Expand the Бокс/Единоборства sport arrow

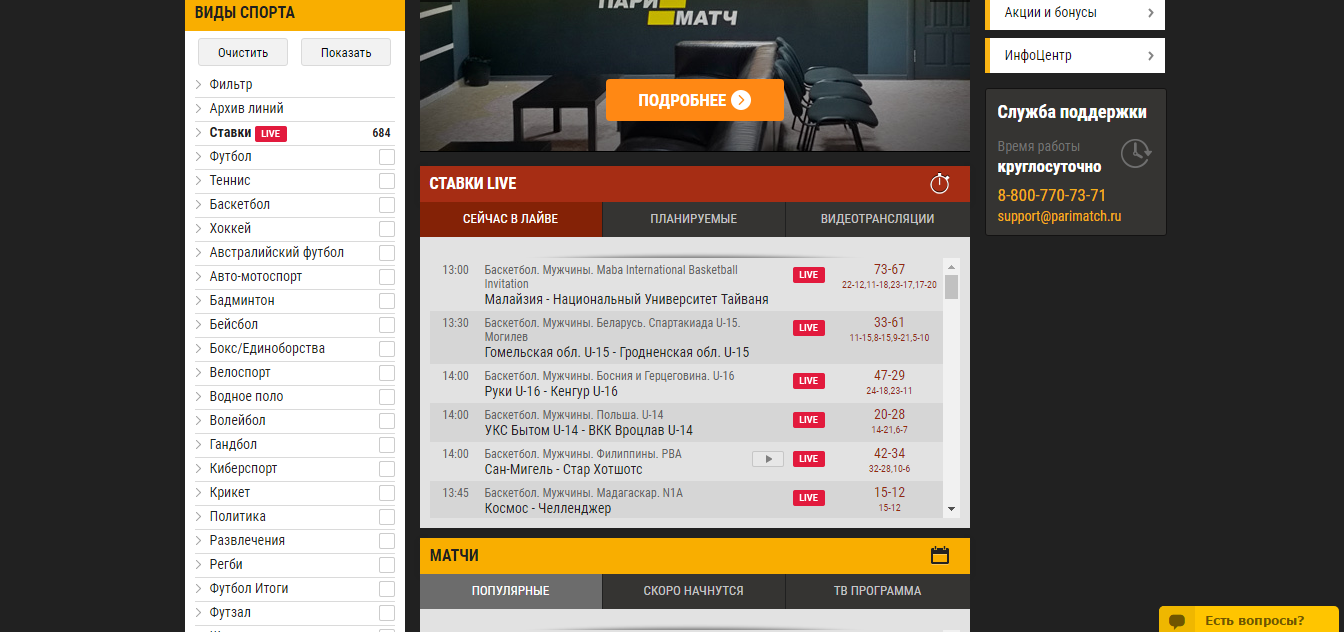coord(198,349)
